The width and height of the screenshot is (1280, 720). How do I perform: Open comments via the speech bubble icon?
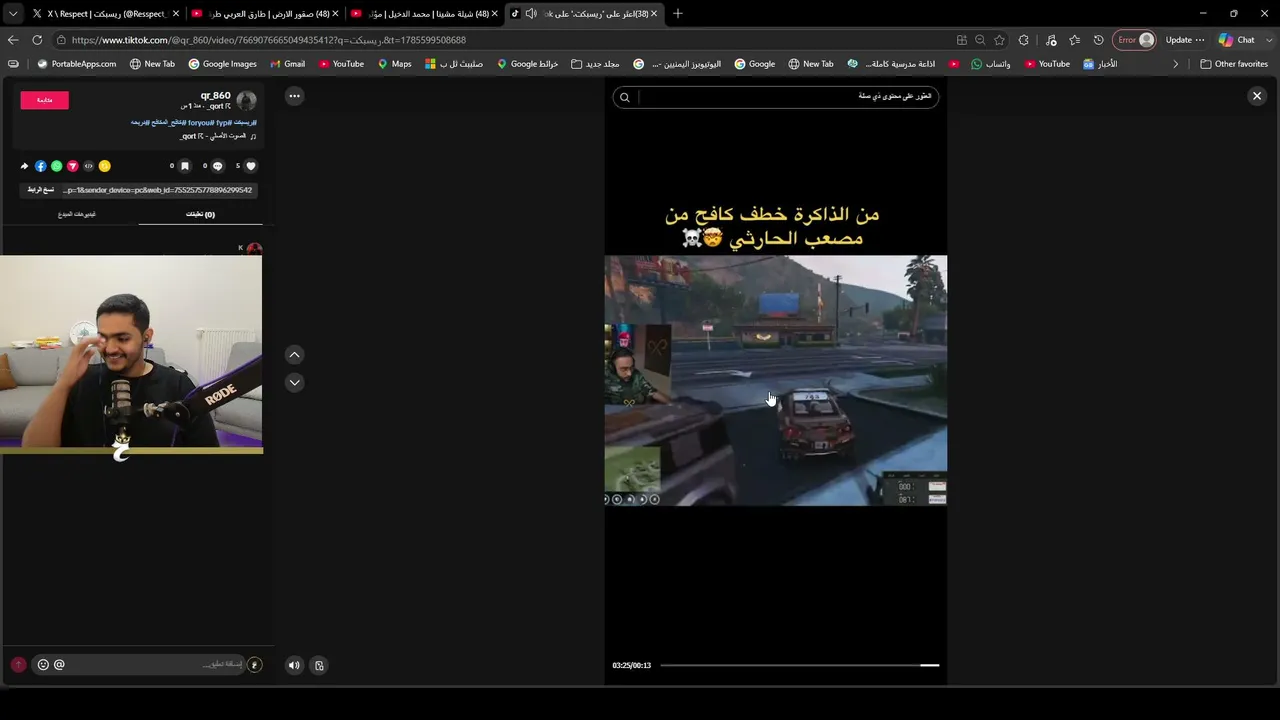217,166
